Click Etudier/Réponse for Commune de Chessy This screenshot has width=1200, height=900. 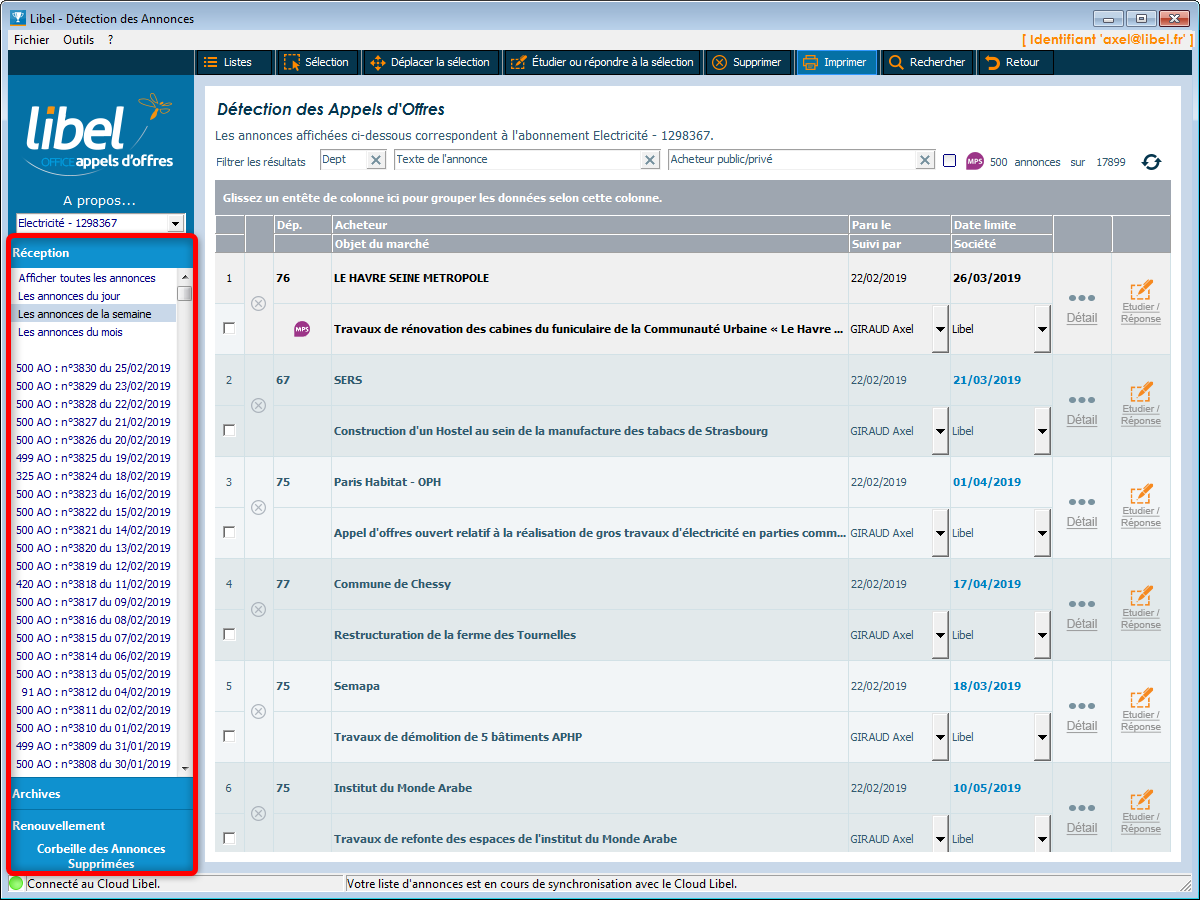1141,608
